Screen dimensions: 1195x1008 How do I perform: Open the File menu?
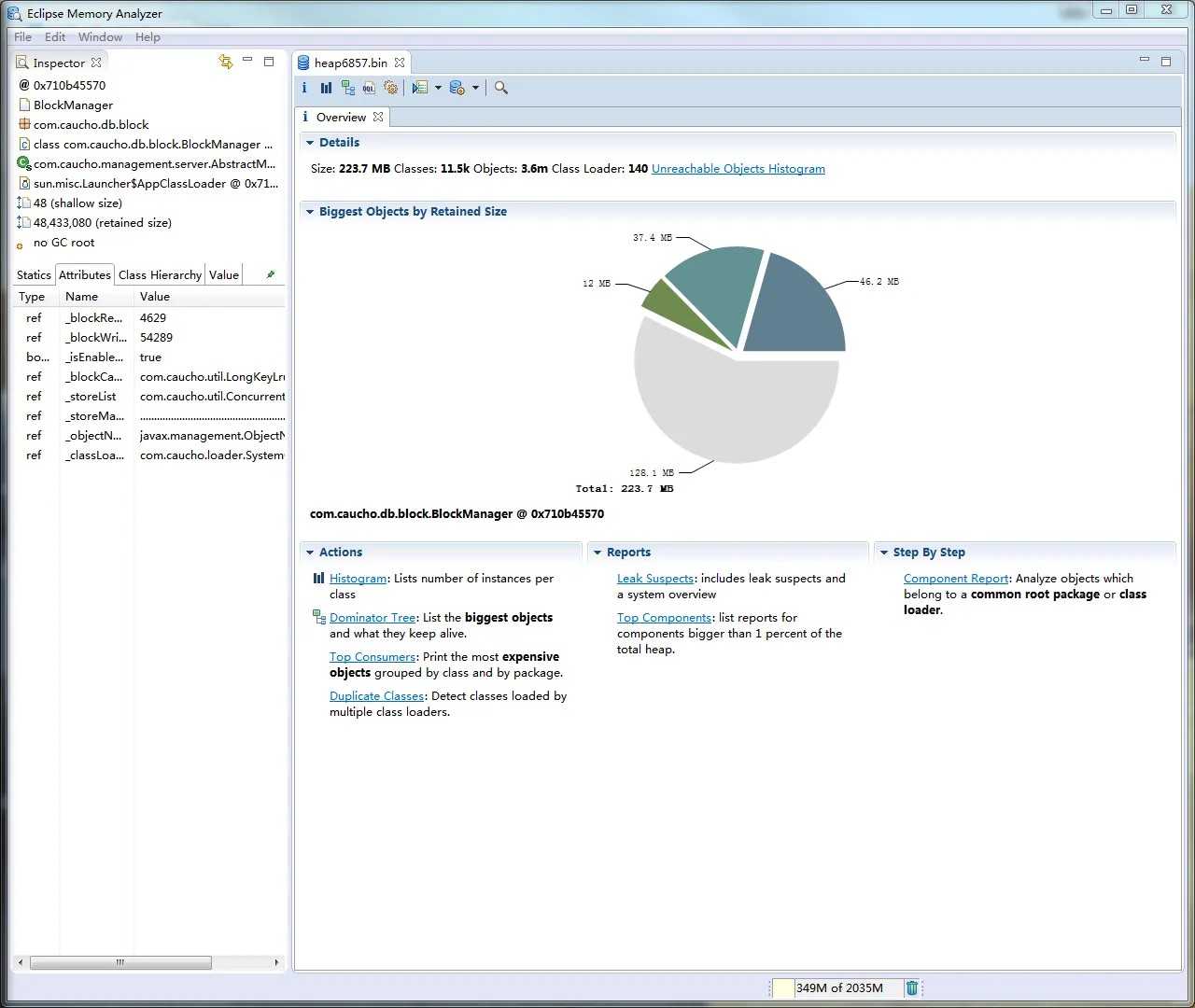tap(23, 37)
